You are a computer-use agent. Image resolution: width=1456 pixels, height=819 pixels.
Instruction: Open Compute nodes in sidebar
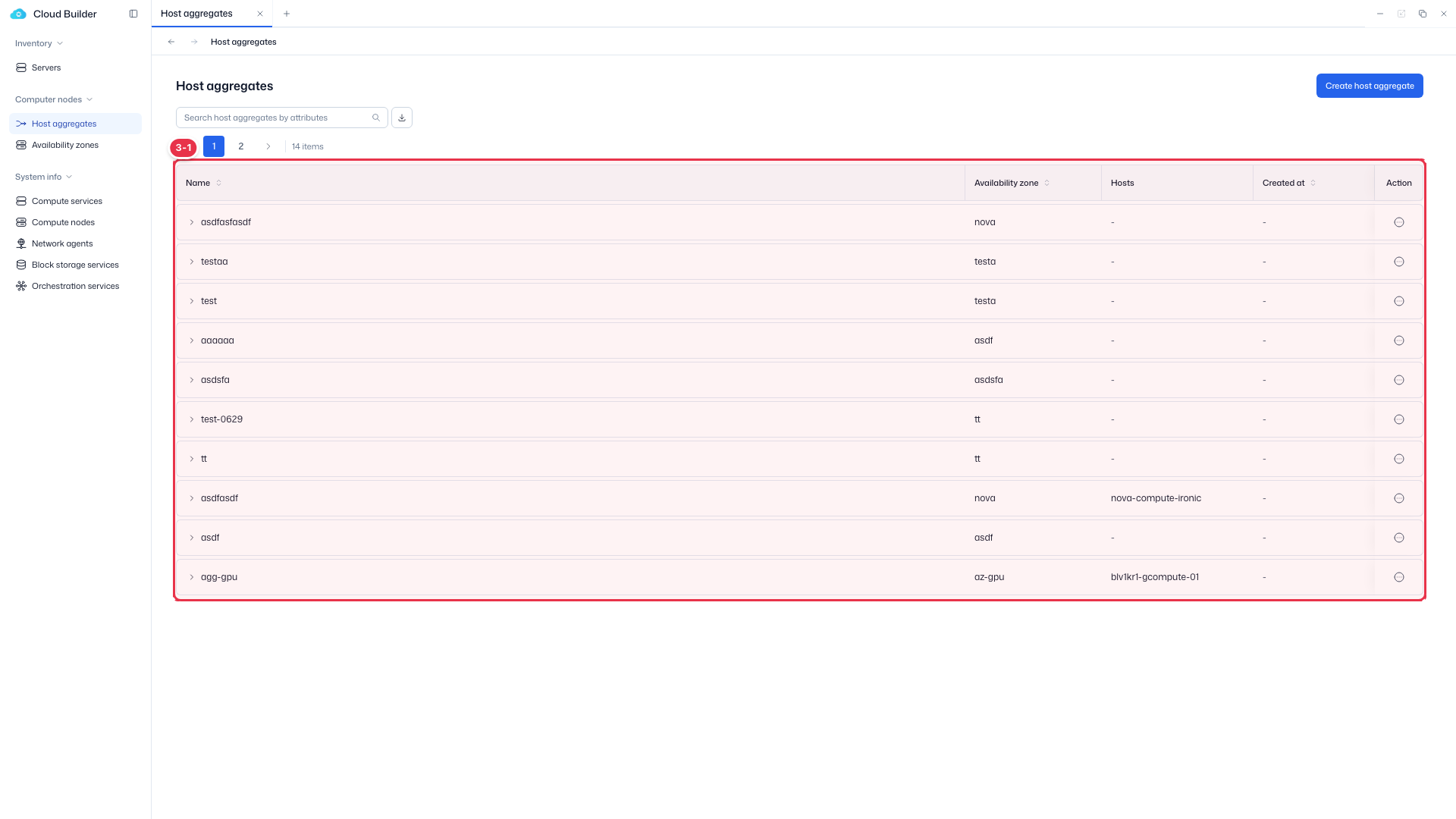click(x=75, y=222)
